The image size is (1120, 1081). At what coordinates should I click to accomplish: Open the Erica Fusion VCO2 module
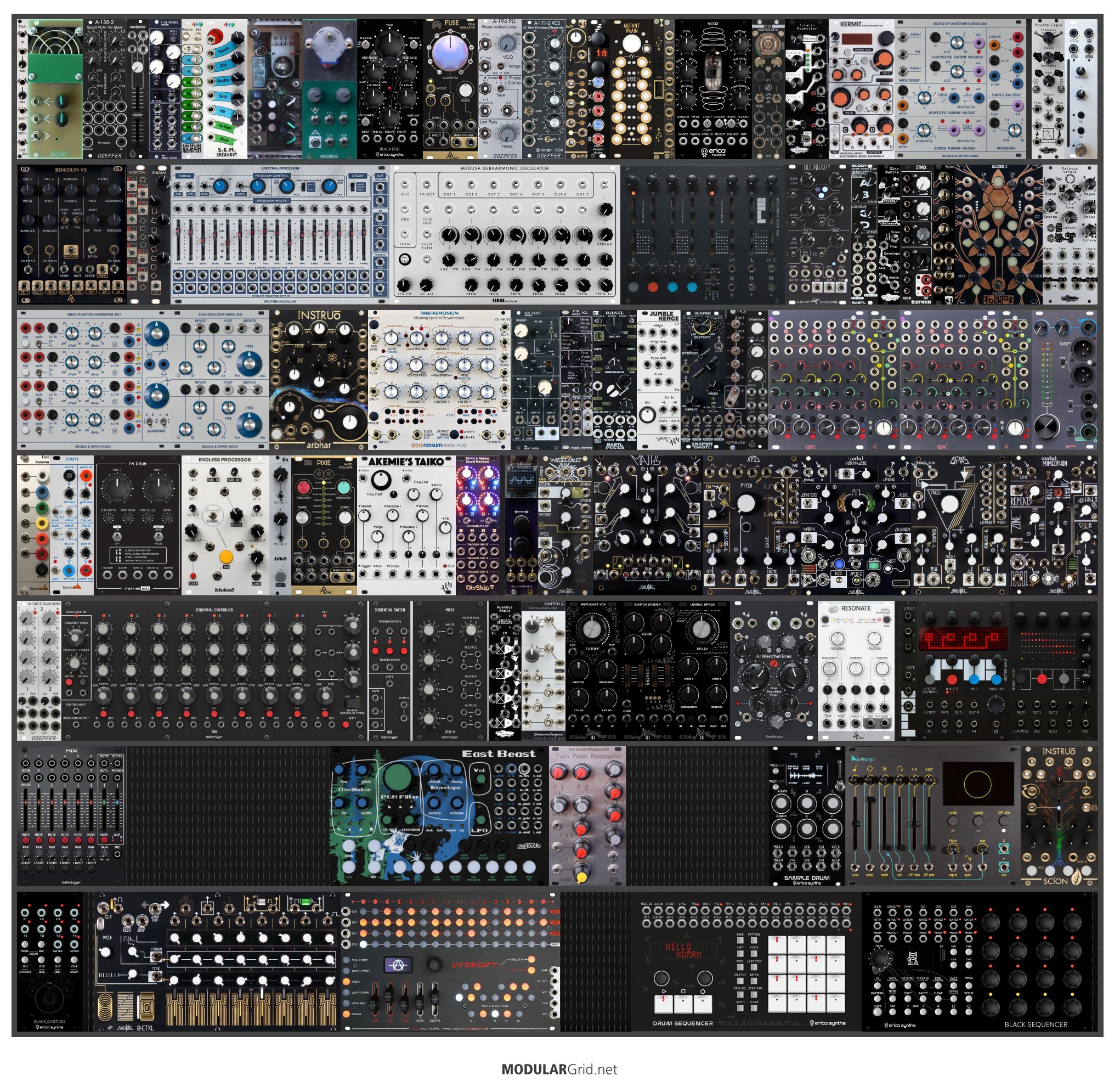(x=713, y=89)
